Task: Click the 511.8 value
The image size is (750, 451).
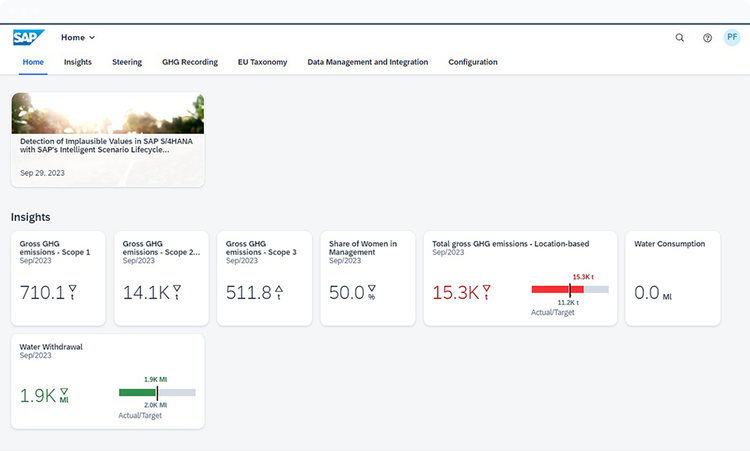Action: (249, 292)
